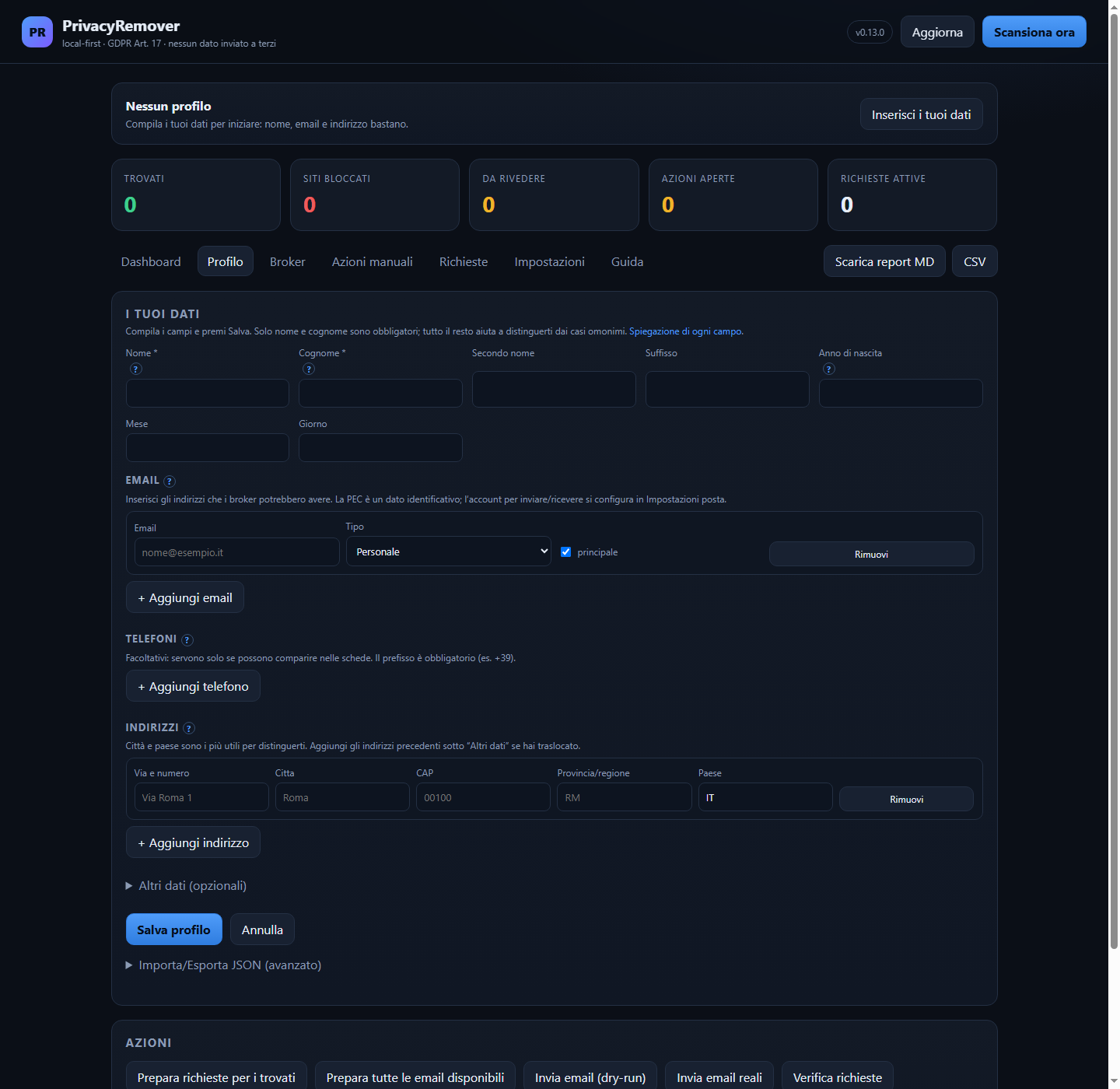Open the Richieste tab
1120x1089 pixels.
[464, 261]
